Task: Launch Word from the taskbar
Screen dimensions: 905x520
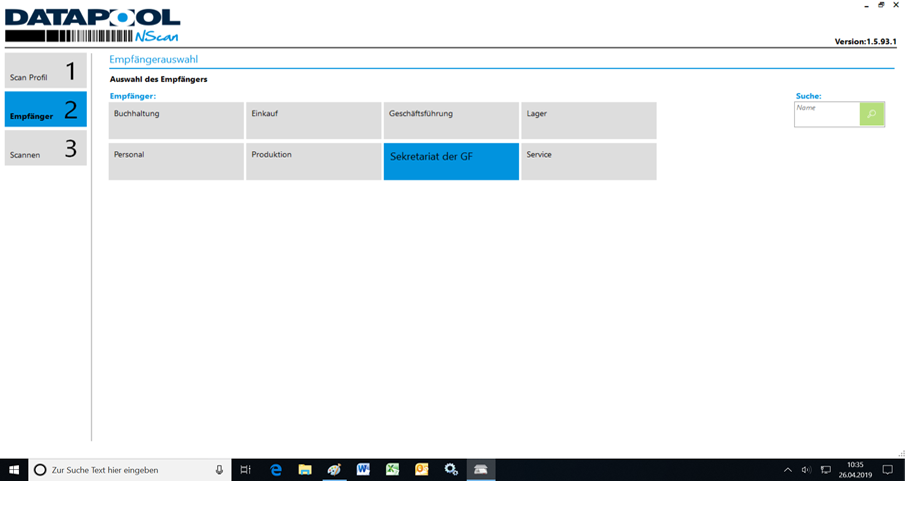Action: tap(363, 470)
